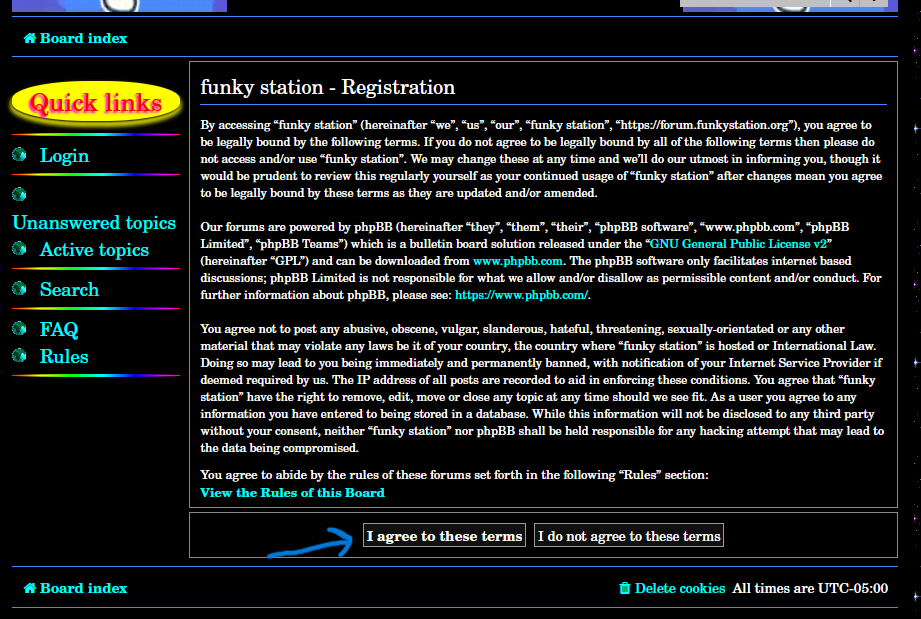
Task: Click the All times are UTC-05:00 text
Action: (810, 588)
